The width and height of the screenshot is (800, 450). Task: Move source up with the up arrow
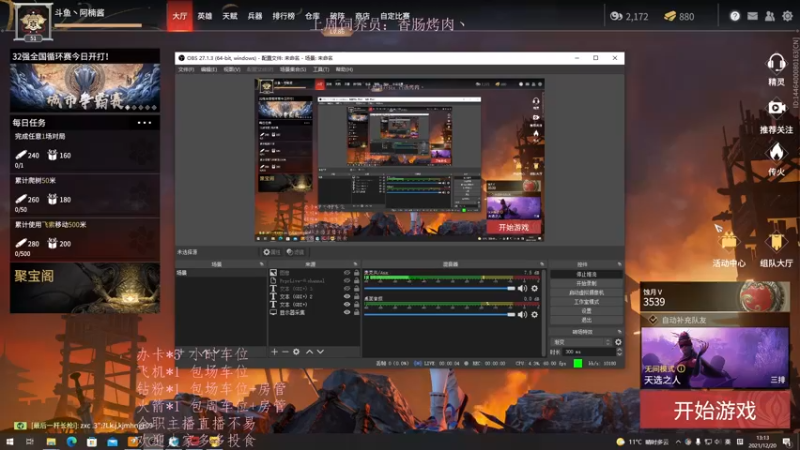(309, 352)
